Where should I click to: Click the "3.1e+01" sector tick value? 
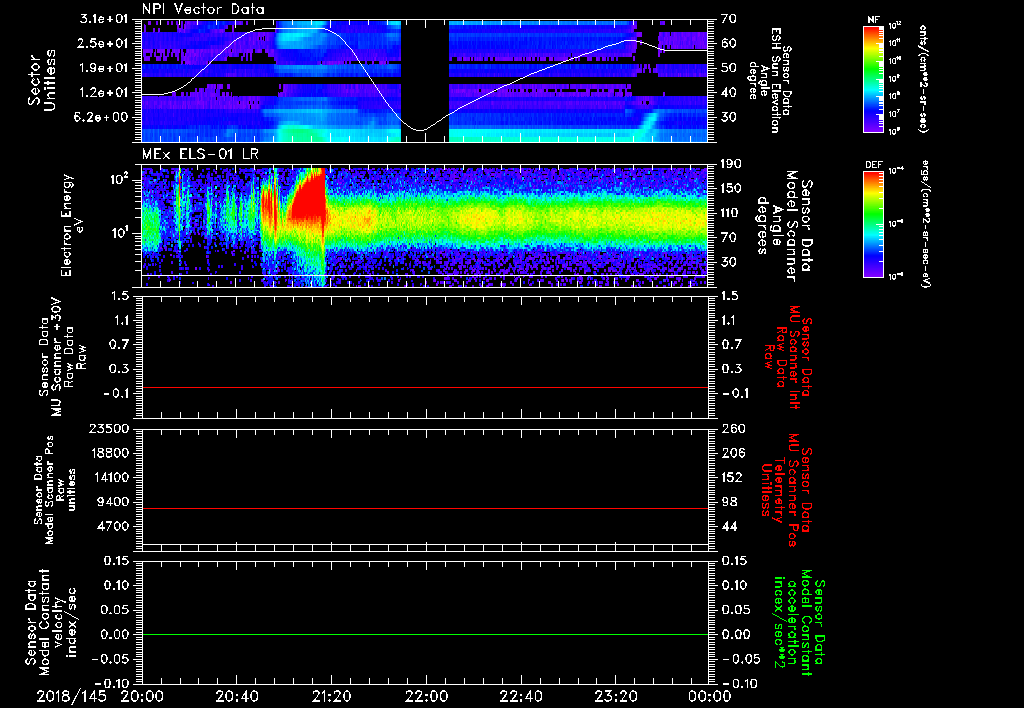(x=104, y=19)
